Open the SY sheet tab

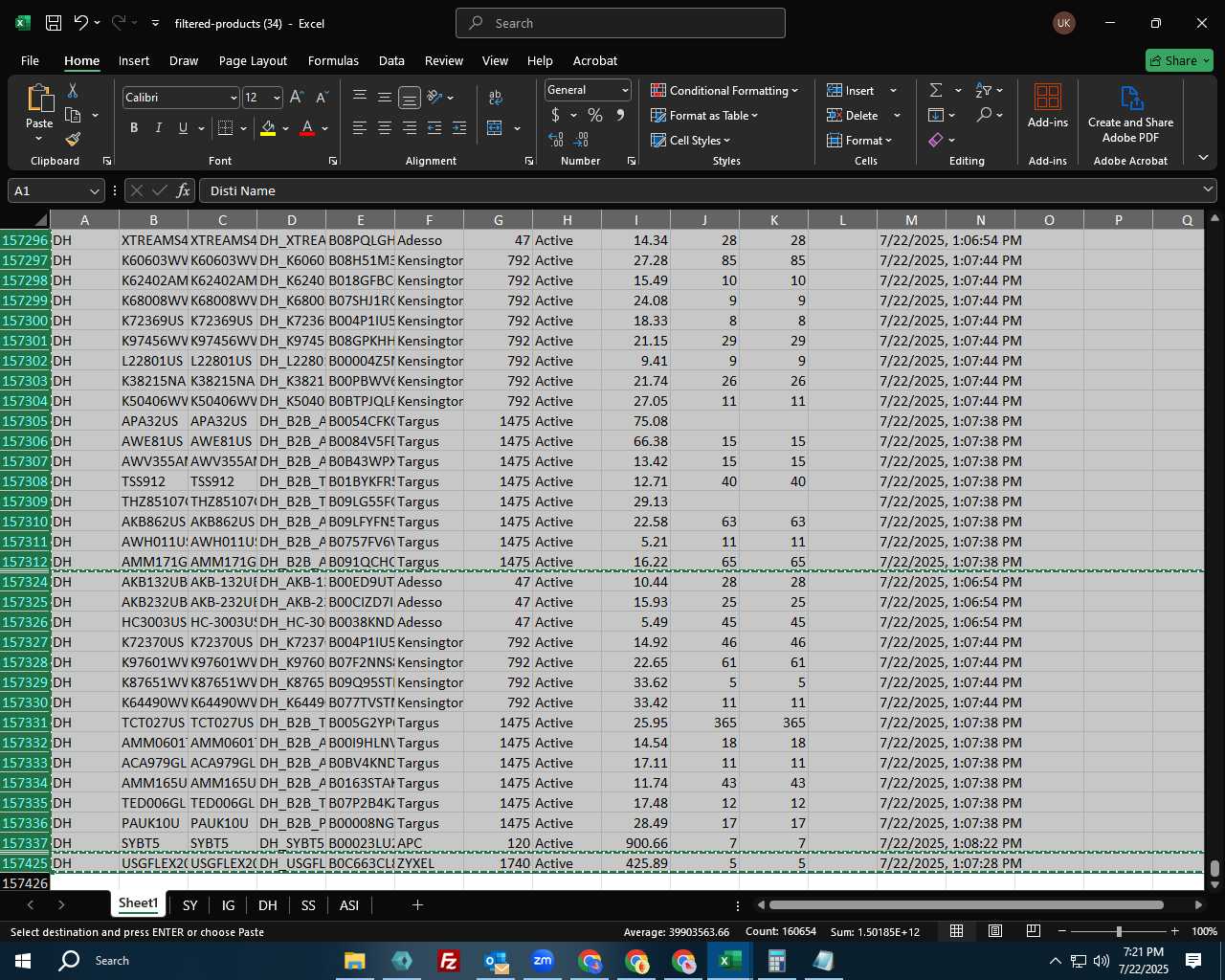(x=189, y=904)
